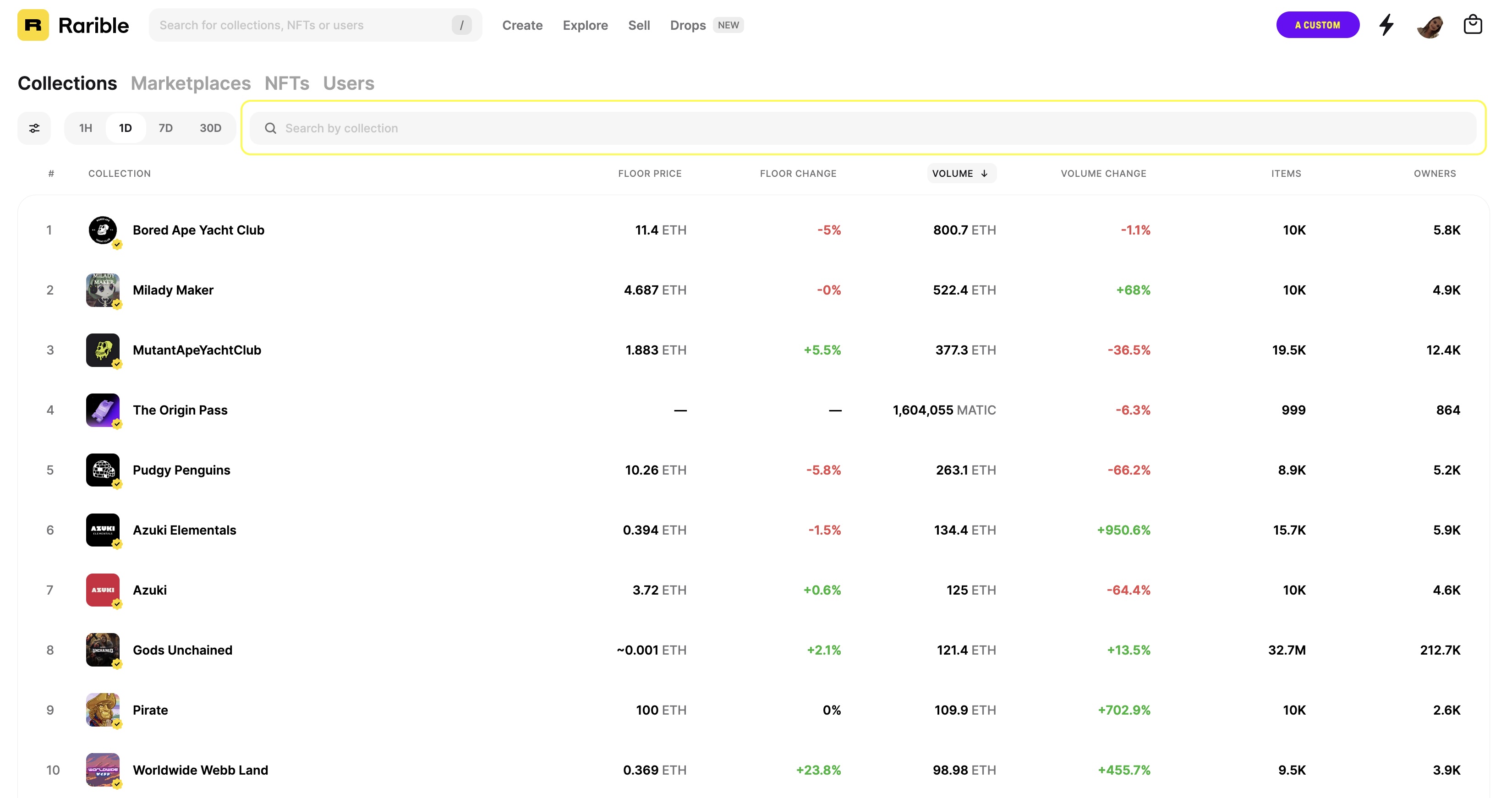Click the 12.4K owners value

coord(1443,350)
